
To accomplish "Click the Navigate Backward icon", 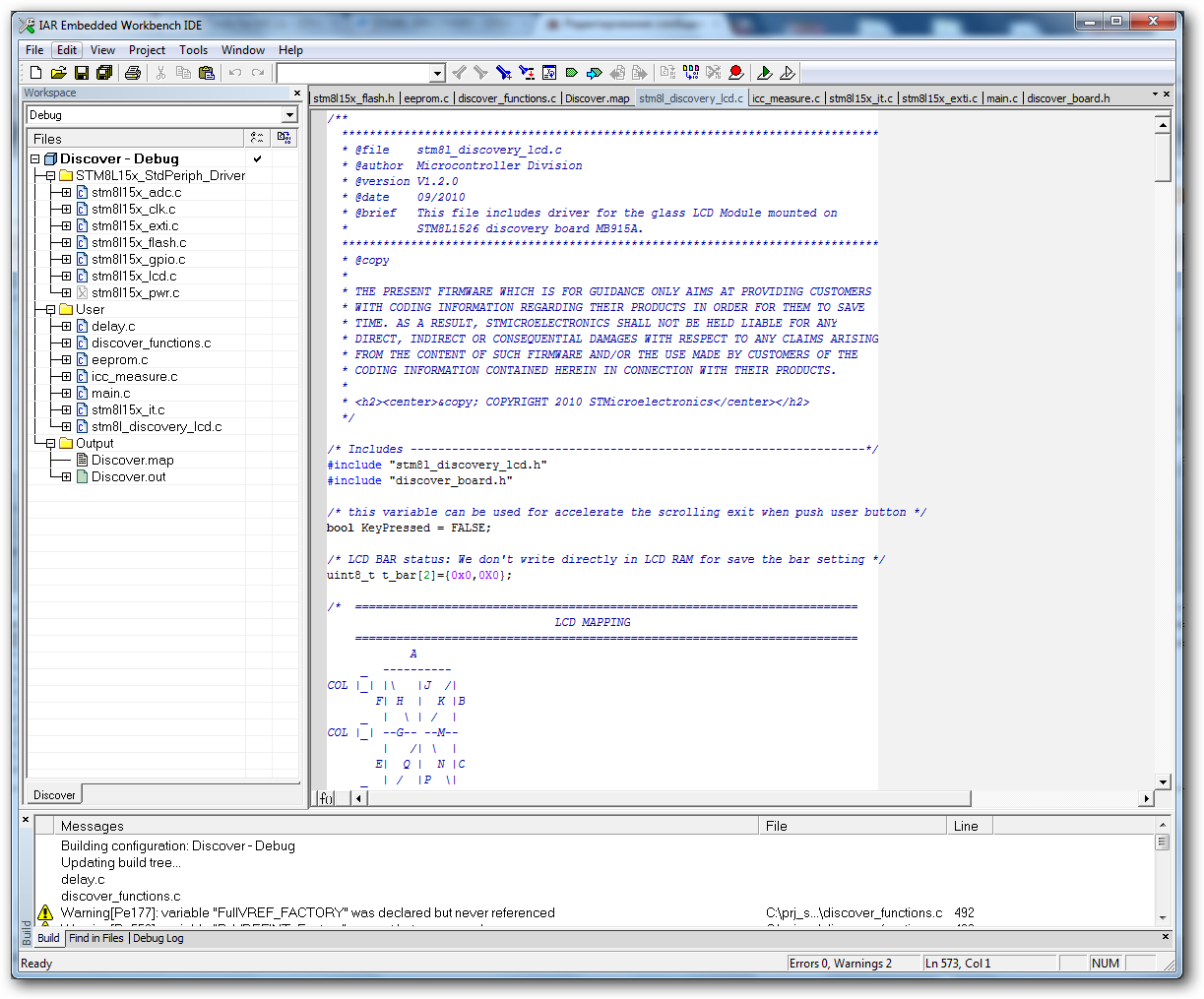I will point(617,73).
